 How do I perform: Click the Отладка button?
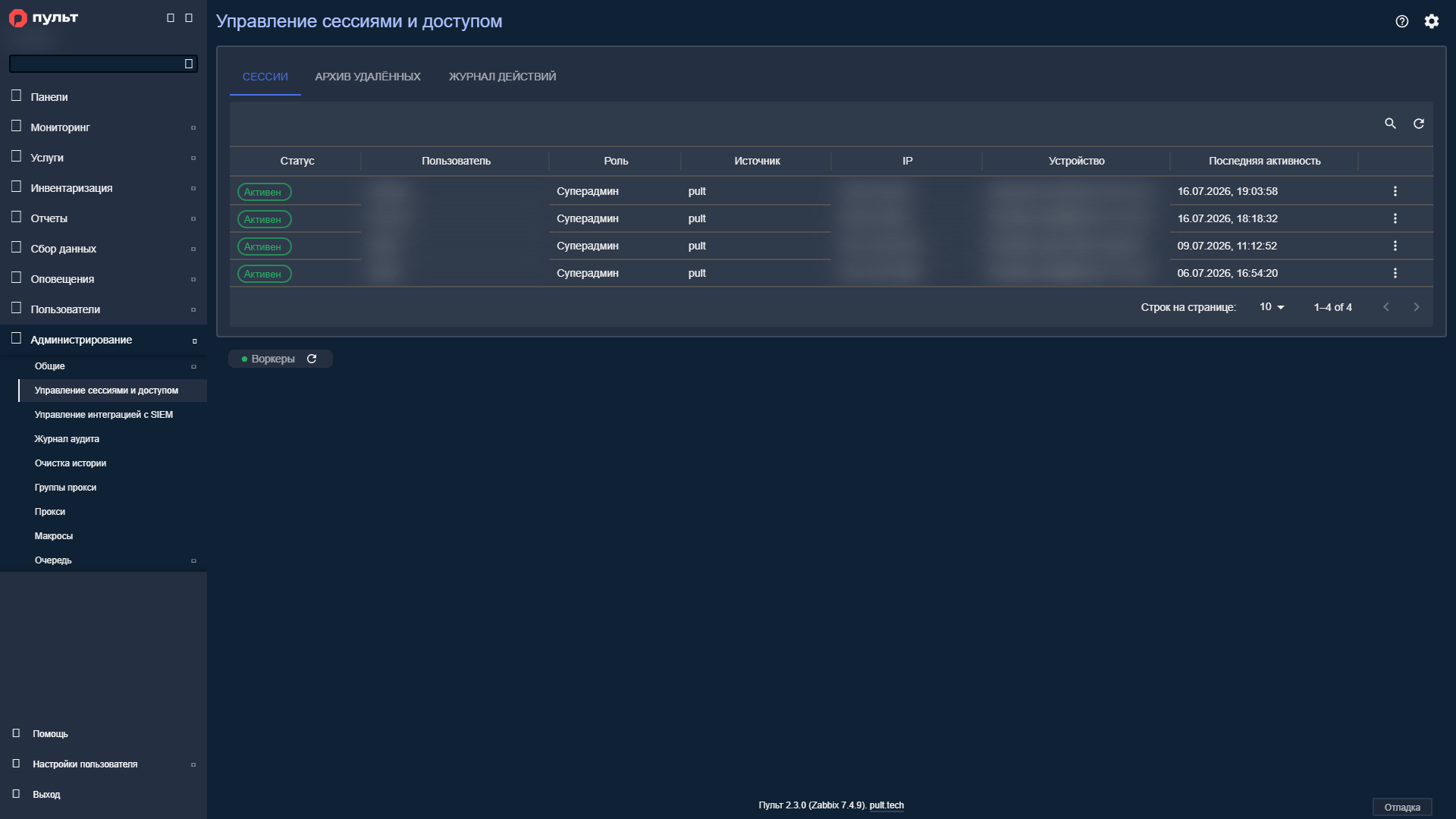[1402, 807]
